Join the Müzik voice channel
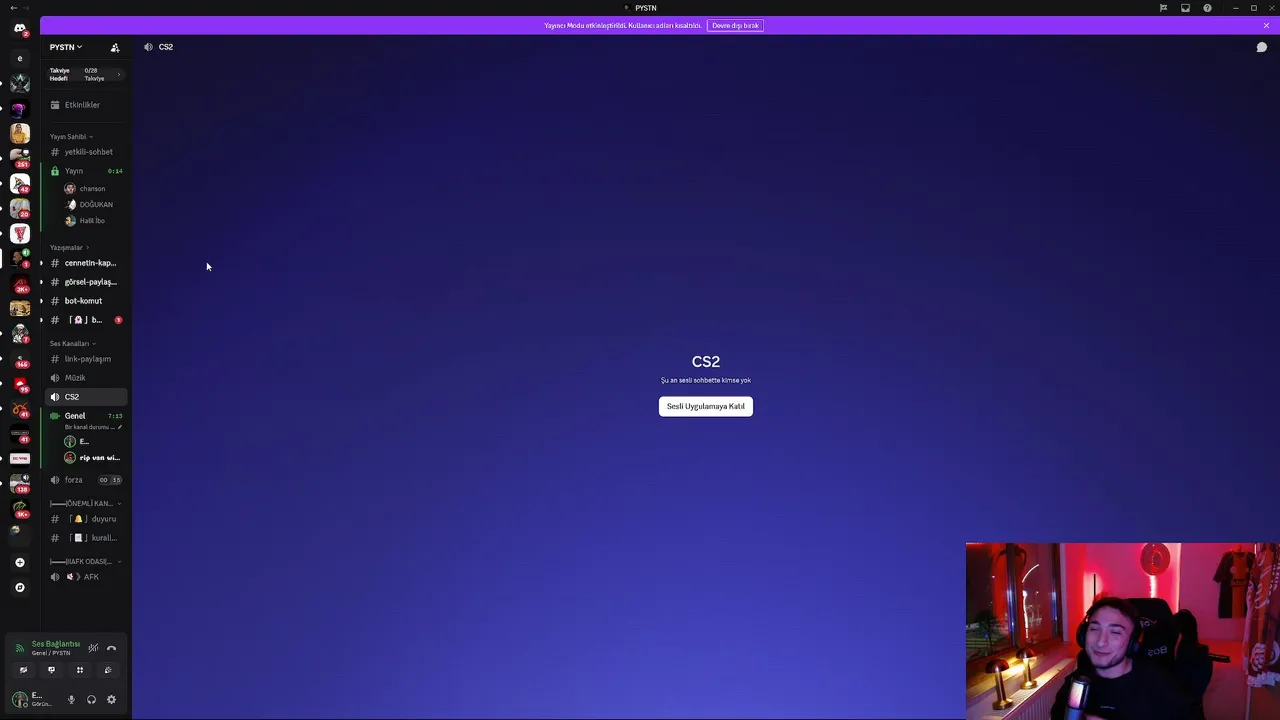Viewport: 1280px width, 720px height. (x=86, y=378)
